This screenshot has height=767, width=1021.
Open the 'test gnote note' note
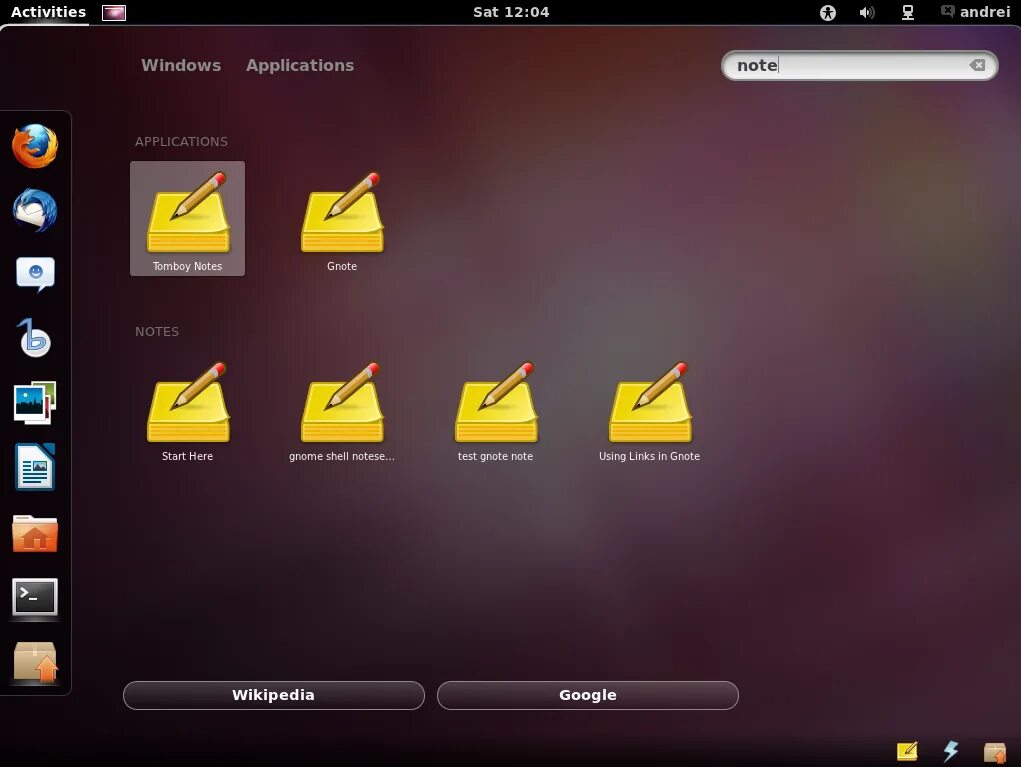[496, 403]
